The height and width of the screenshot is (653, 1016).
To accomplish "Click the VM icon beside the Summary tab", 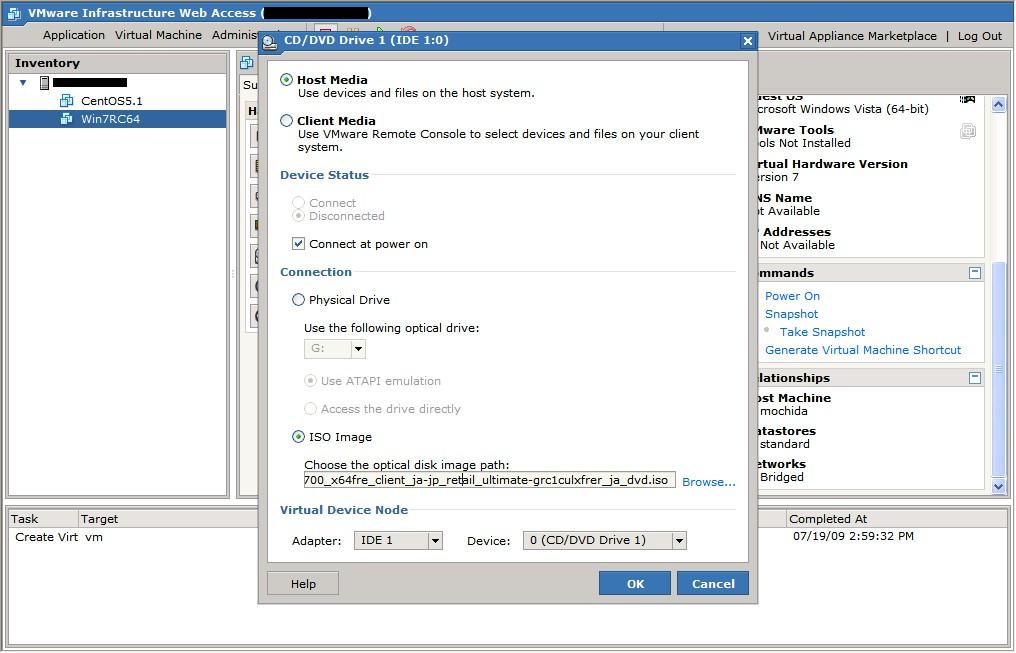I will [x=247, y=63].
